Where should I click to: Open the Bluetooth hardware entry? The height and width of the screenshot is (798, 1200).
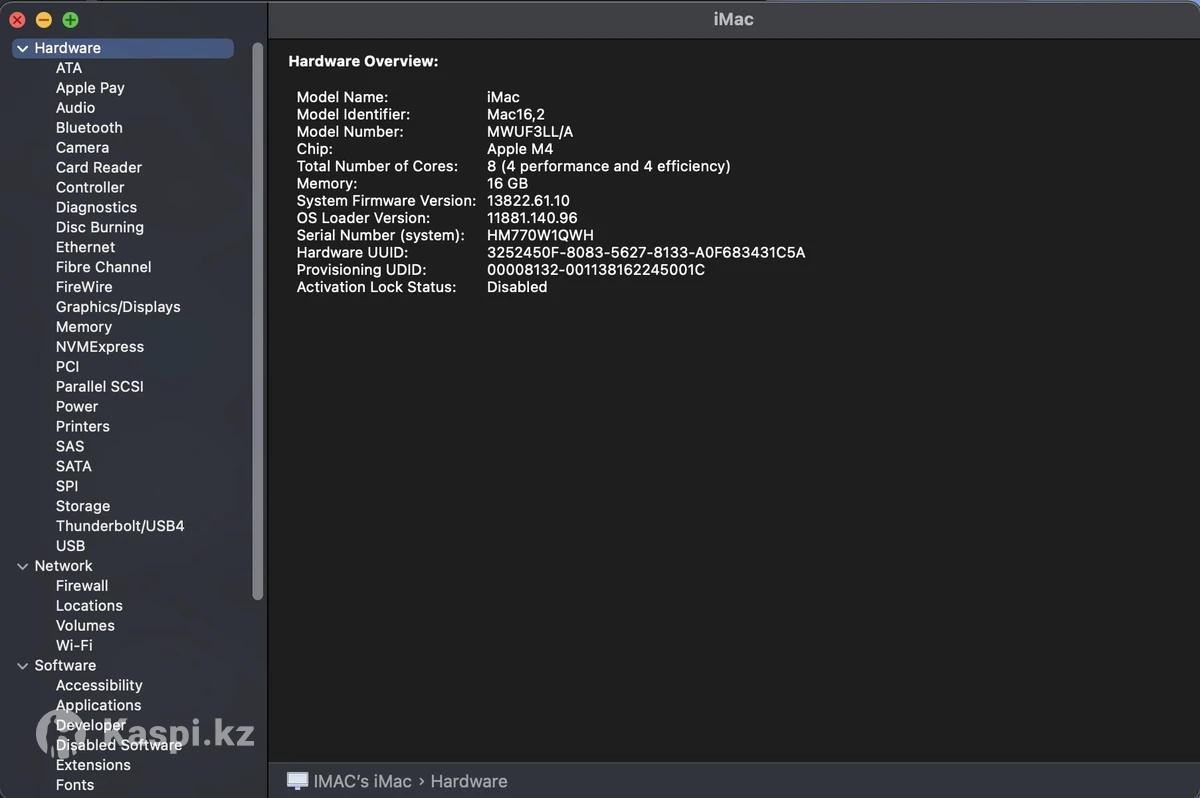89,128
